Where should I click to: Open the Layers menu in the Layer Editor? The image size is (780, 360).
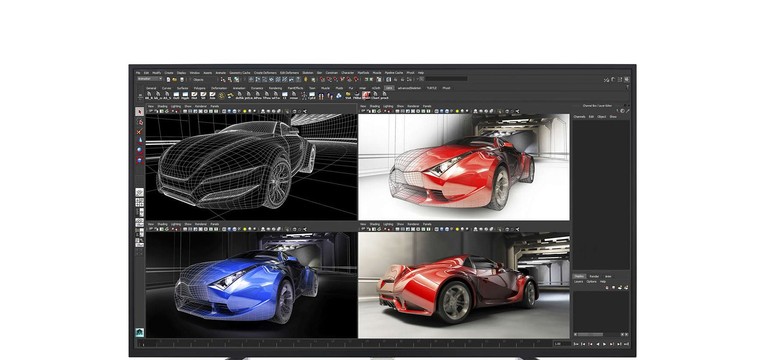pos(579,281)
